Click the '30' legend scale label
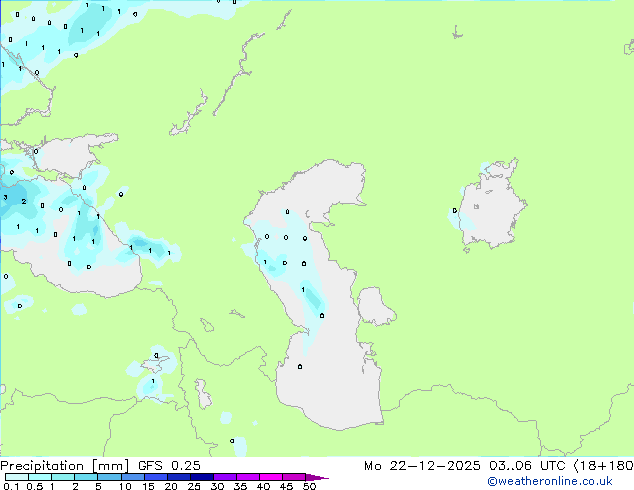634x490 pixels. pyautogui.click(x=217, y=486)
